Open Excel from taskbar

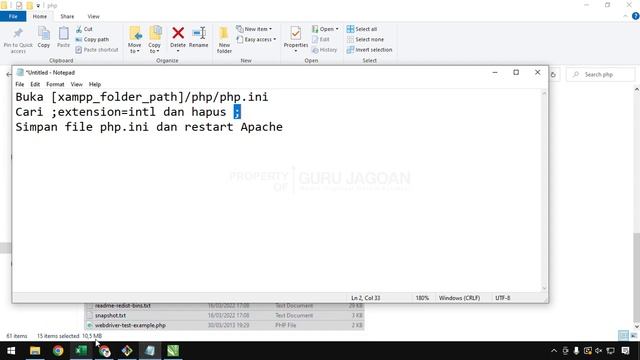[x=81, y=351]
